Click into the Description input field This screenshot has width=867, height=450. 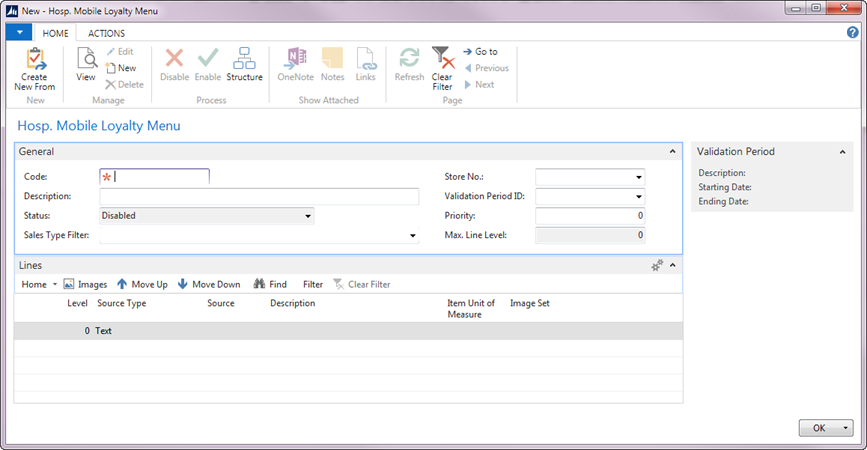pos(259,196)
